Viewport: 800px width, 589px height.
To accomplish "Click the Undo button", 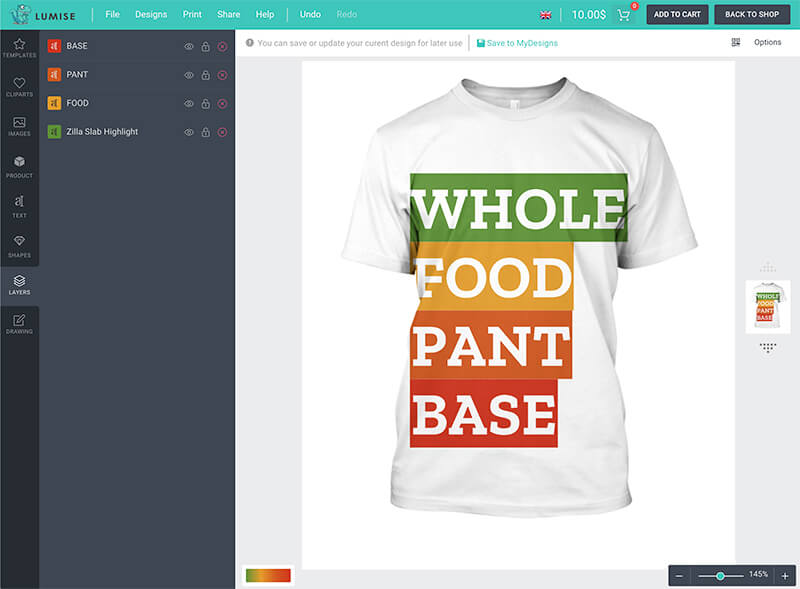I will 310,14.
